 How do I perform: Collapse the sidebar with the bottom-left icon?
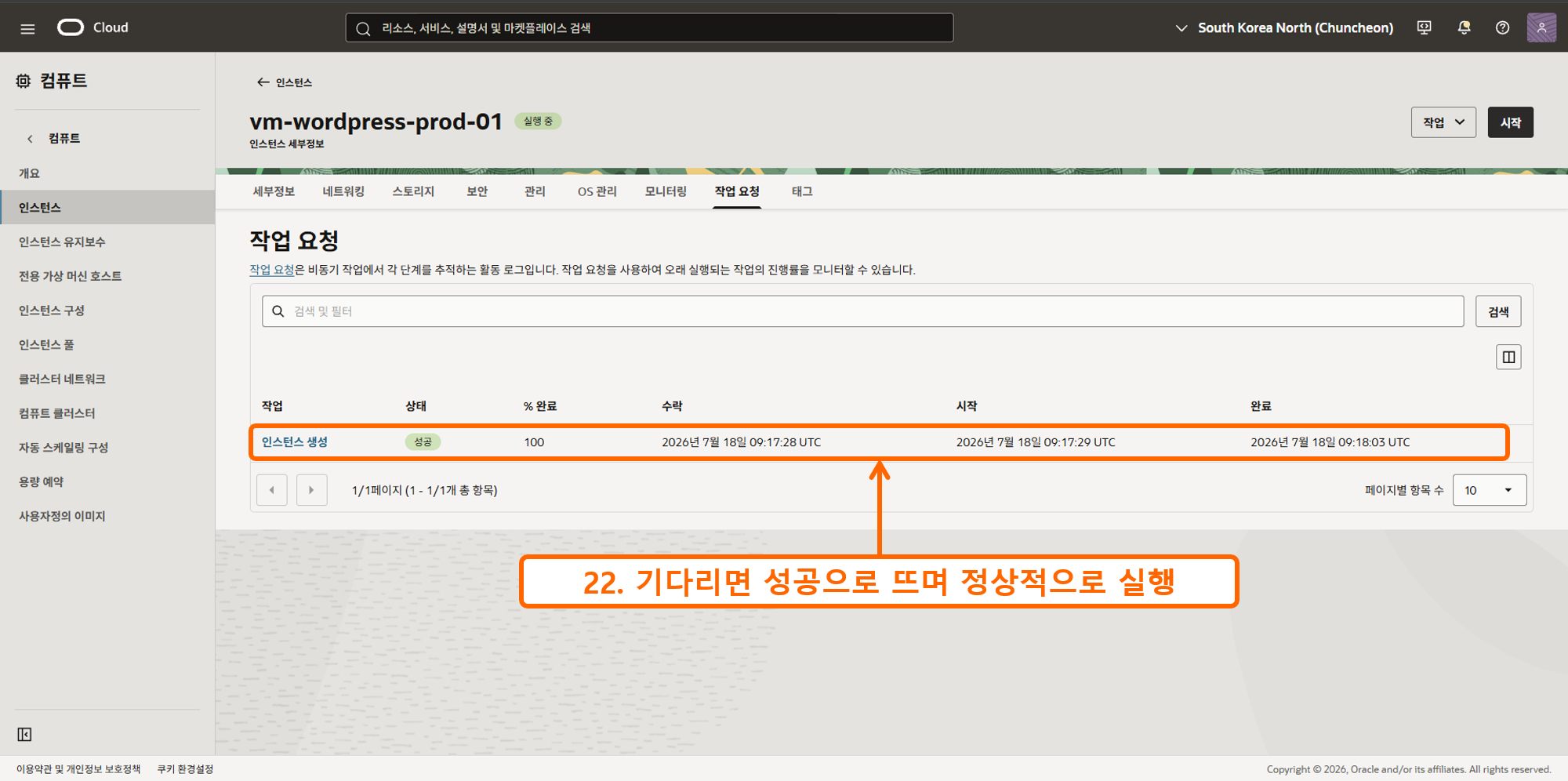(24, 735)
